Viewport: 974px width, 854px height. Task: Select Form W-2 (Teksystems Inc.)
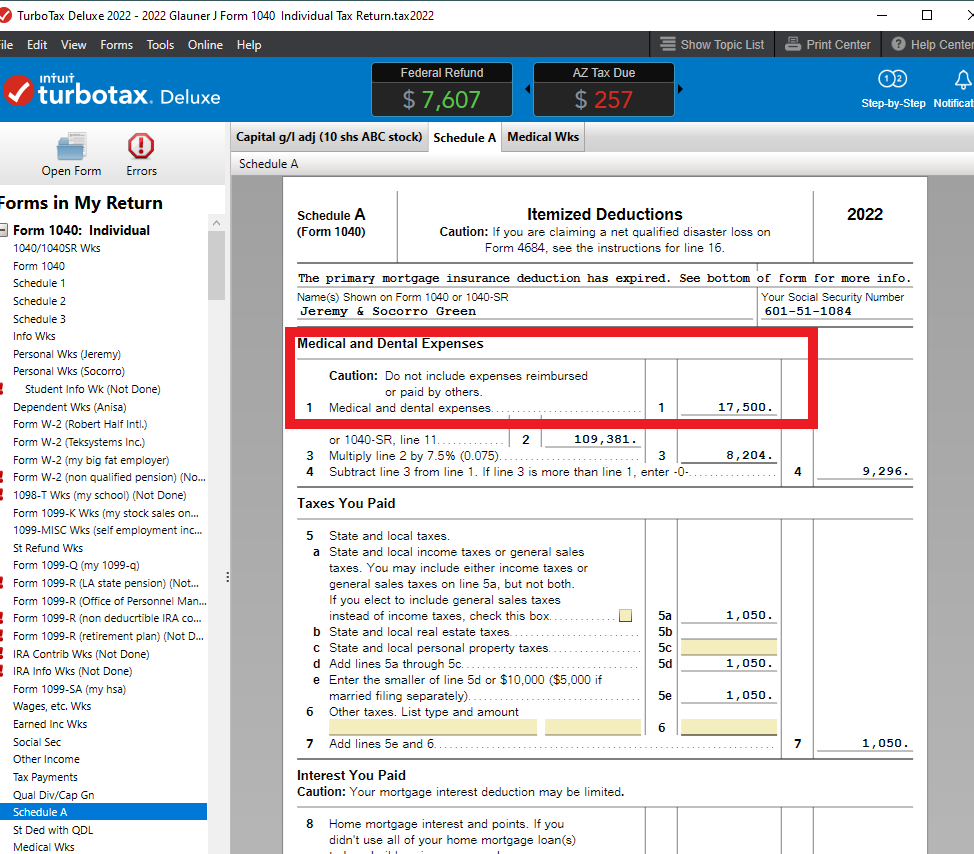[79, 442]
